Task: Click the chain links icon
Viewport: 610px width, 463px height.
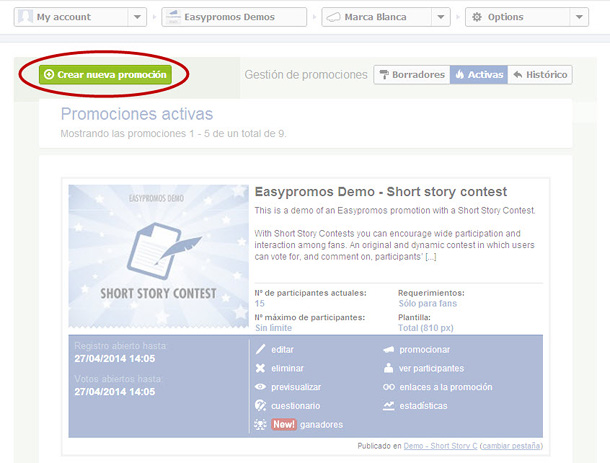Action: 389,387
